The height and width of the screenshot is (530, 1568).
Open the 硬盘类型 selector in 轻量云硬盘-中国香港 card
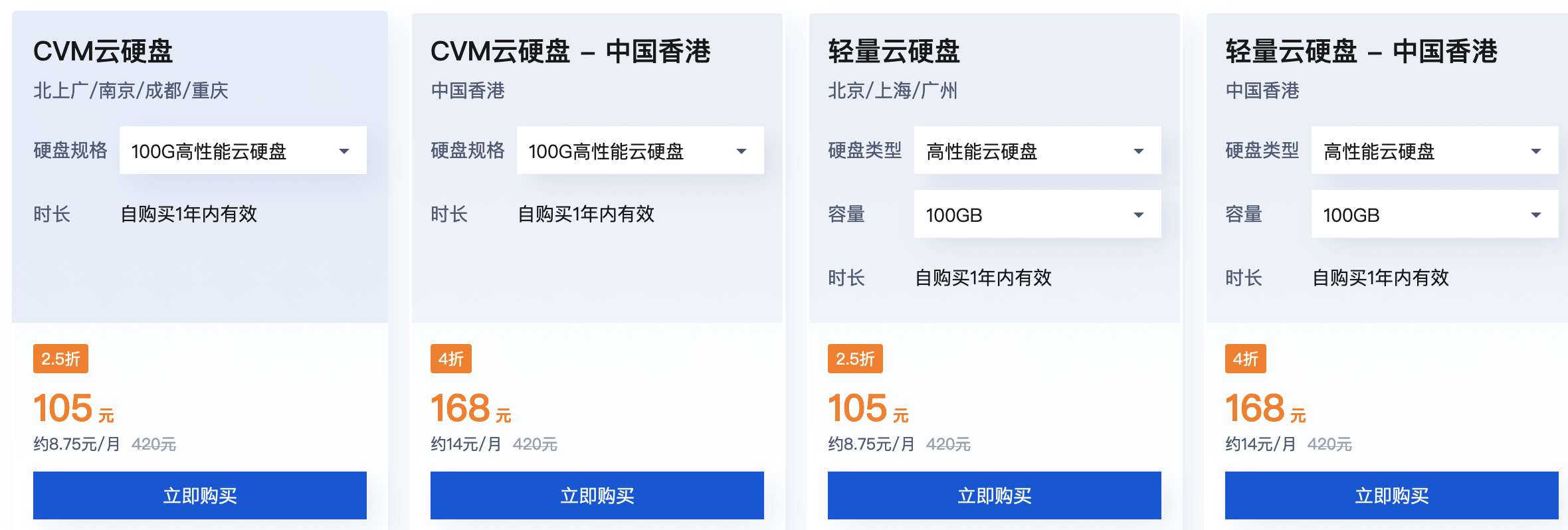[1433, 150]
